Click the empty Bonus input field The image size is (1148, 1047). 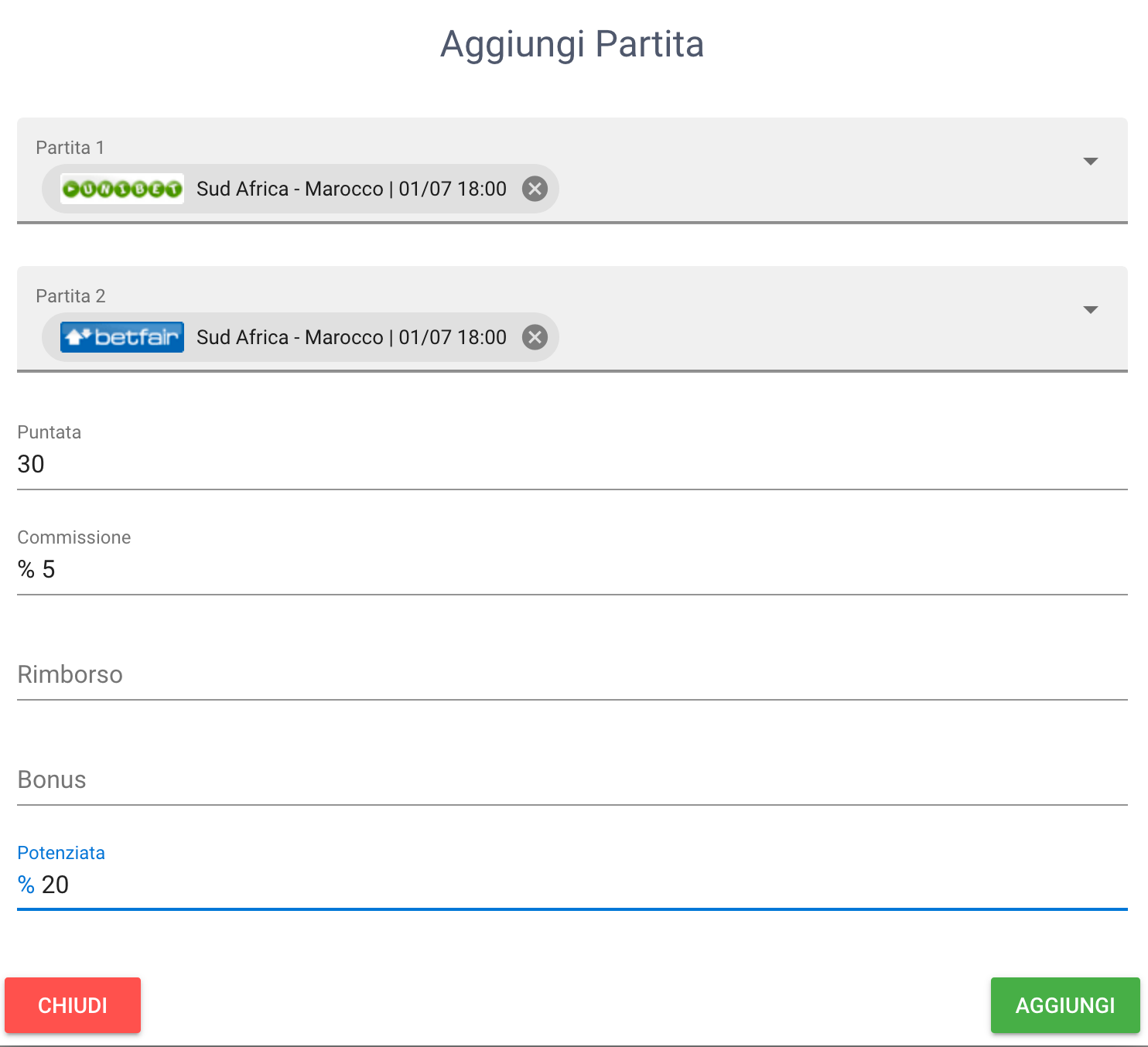[572, 779]
